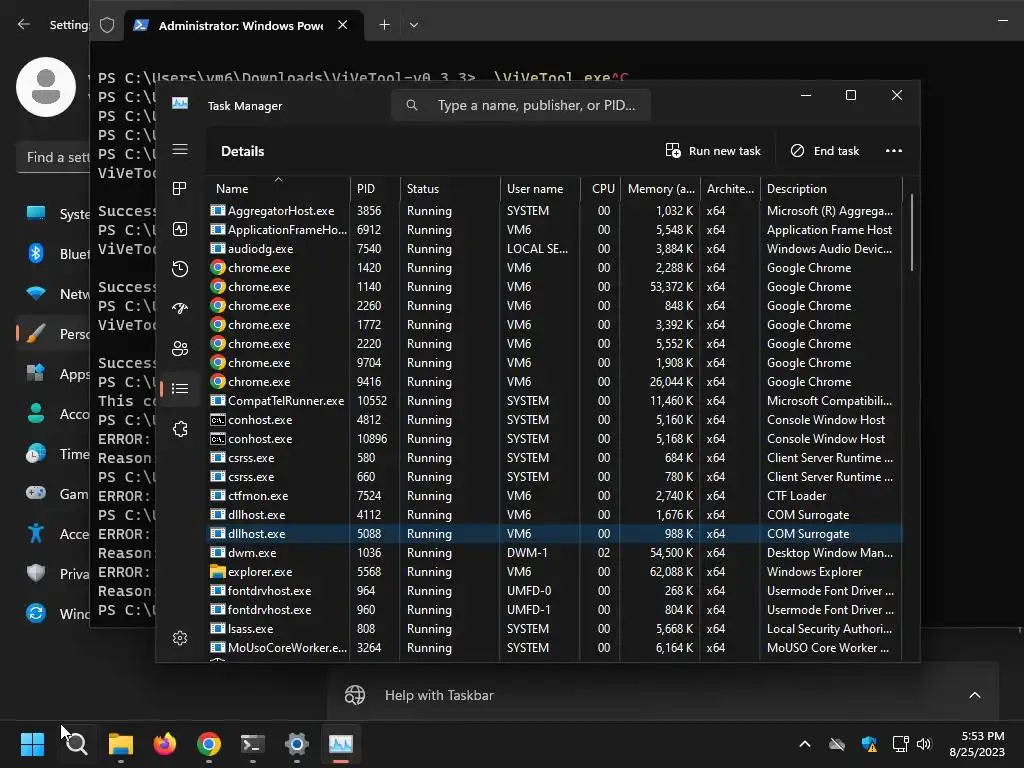This screenshot has height=768, width=1024.
Task: Sort by Architecture column header
Action: tap(730, 189)
